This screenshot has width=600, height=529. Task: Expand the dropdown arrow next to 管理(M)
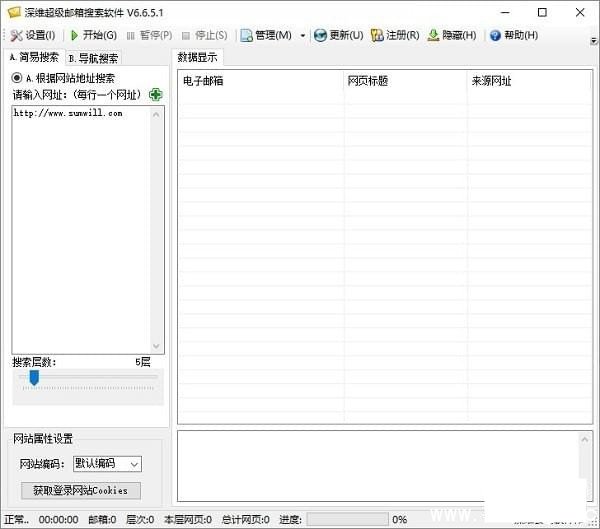coord(303,36)
